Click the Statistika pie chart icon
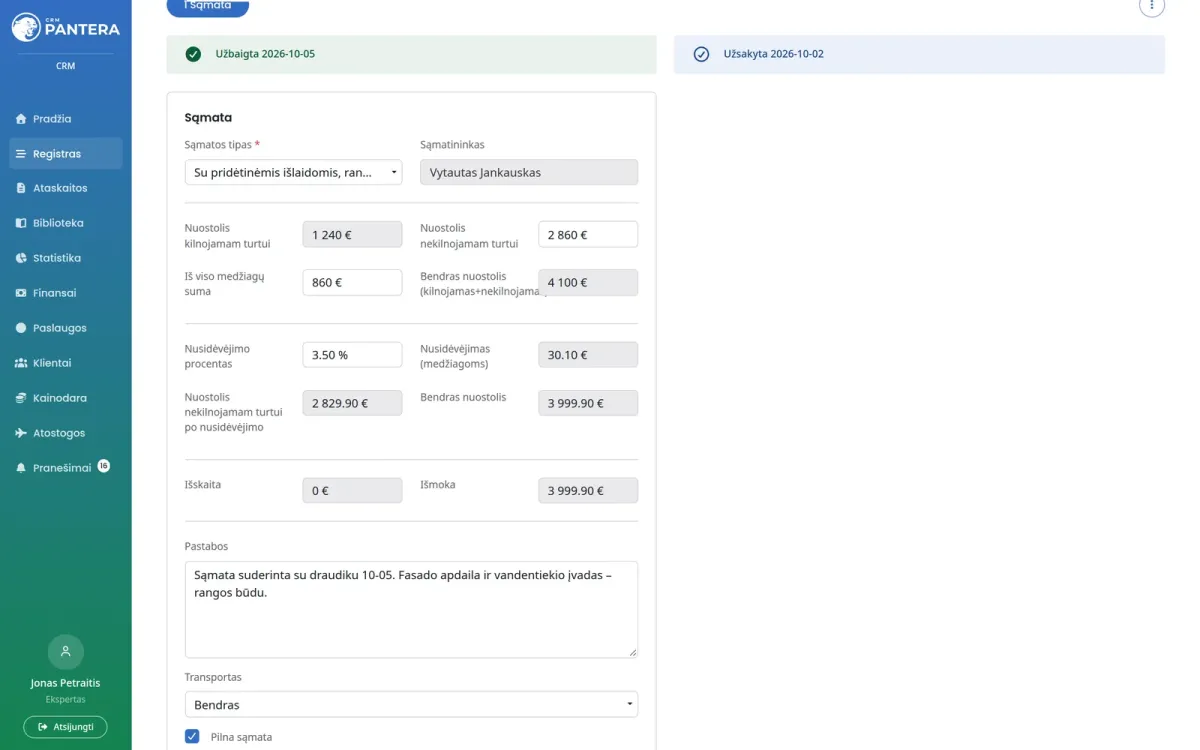This screenshot has height=750, width=1200. (21, 258)
